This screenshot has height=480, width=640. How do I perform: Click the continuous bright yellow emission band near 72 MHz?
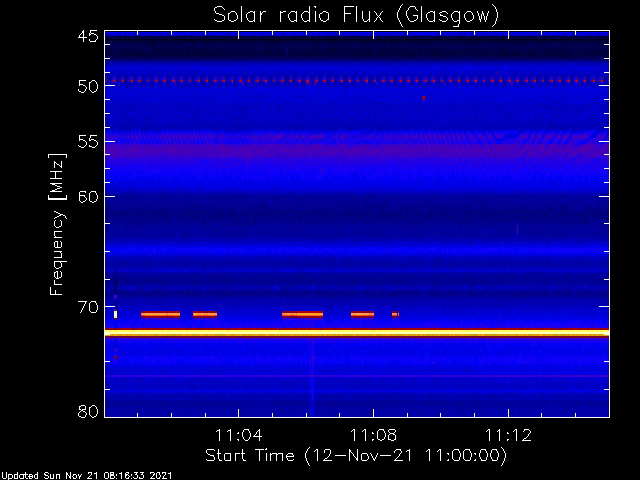(357, 333)
